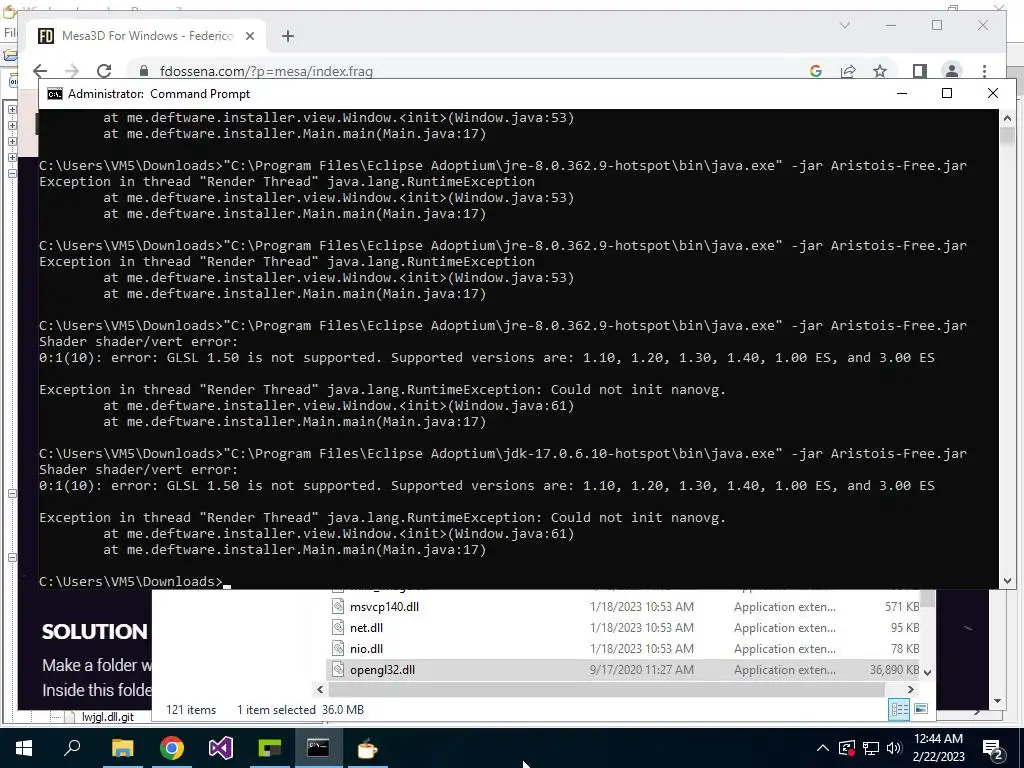Image resolution: width=1024 pixels, height=768 pixels.
Task: Collapse the bottom minus node in the left tree
Action: 12,558
